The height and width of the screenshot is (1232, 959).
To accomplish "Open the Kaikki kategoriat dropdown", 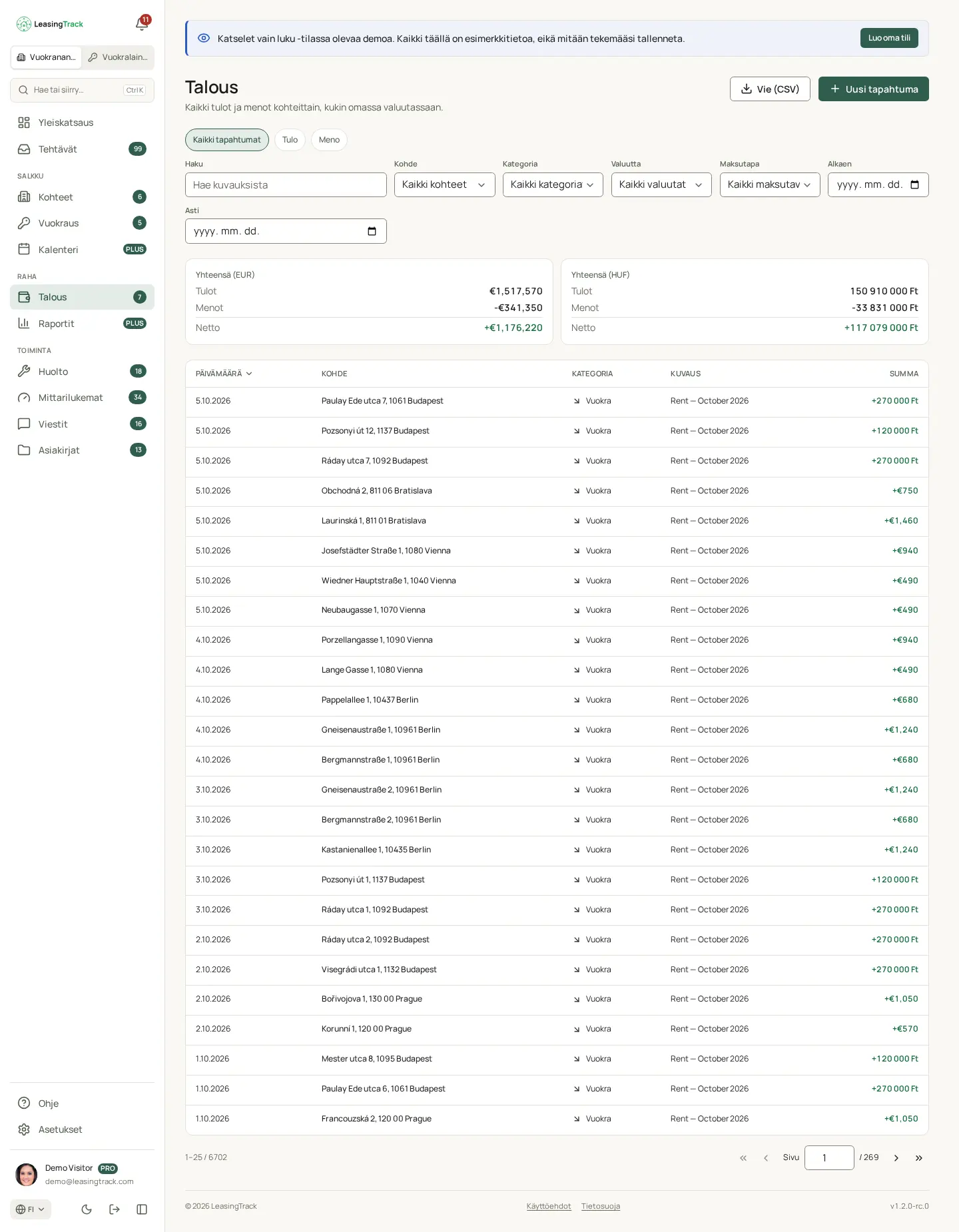I will 553,184.
